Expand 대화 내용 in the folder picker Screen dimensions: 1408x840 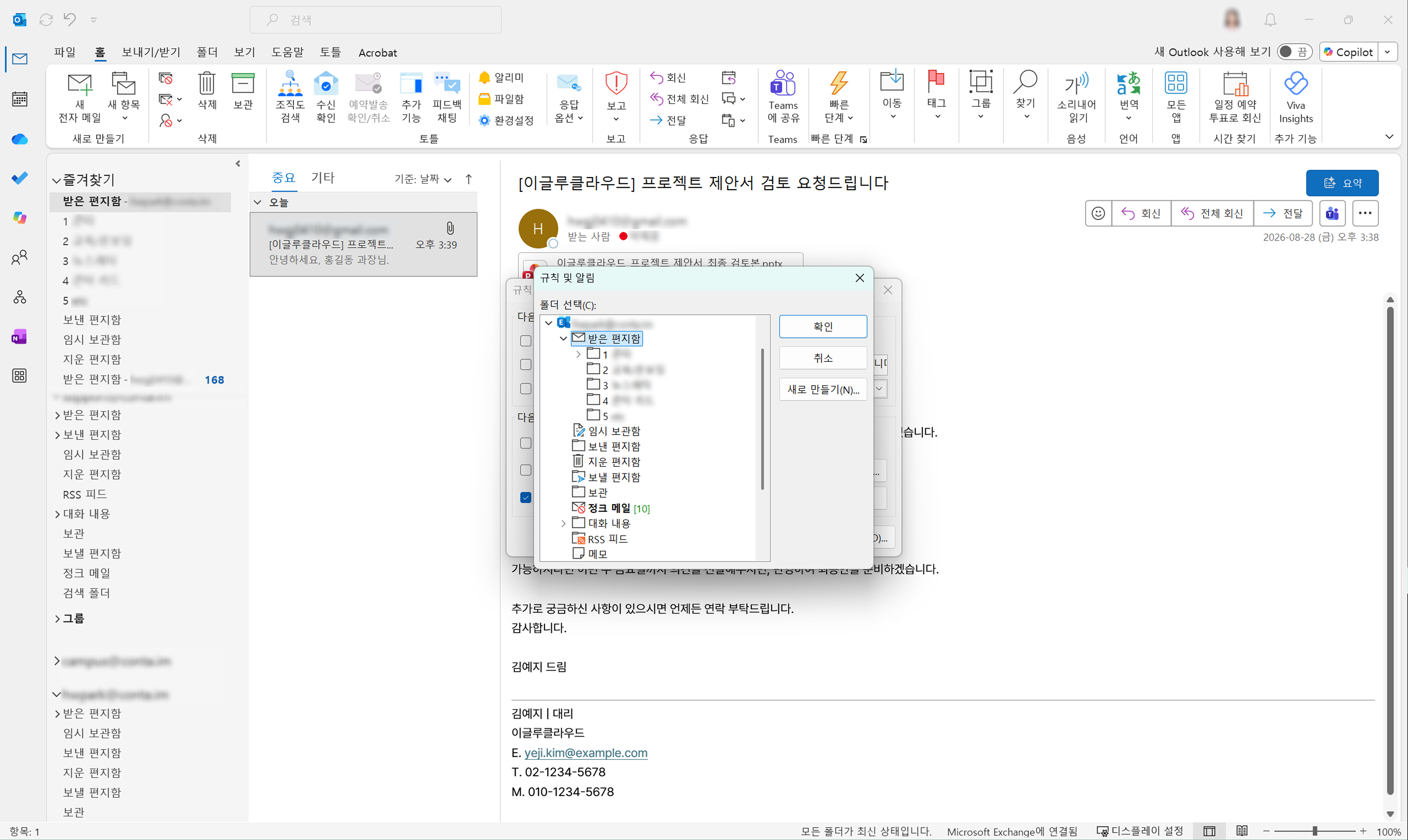point(563,524)
